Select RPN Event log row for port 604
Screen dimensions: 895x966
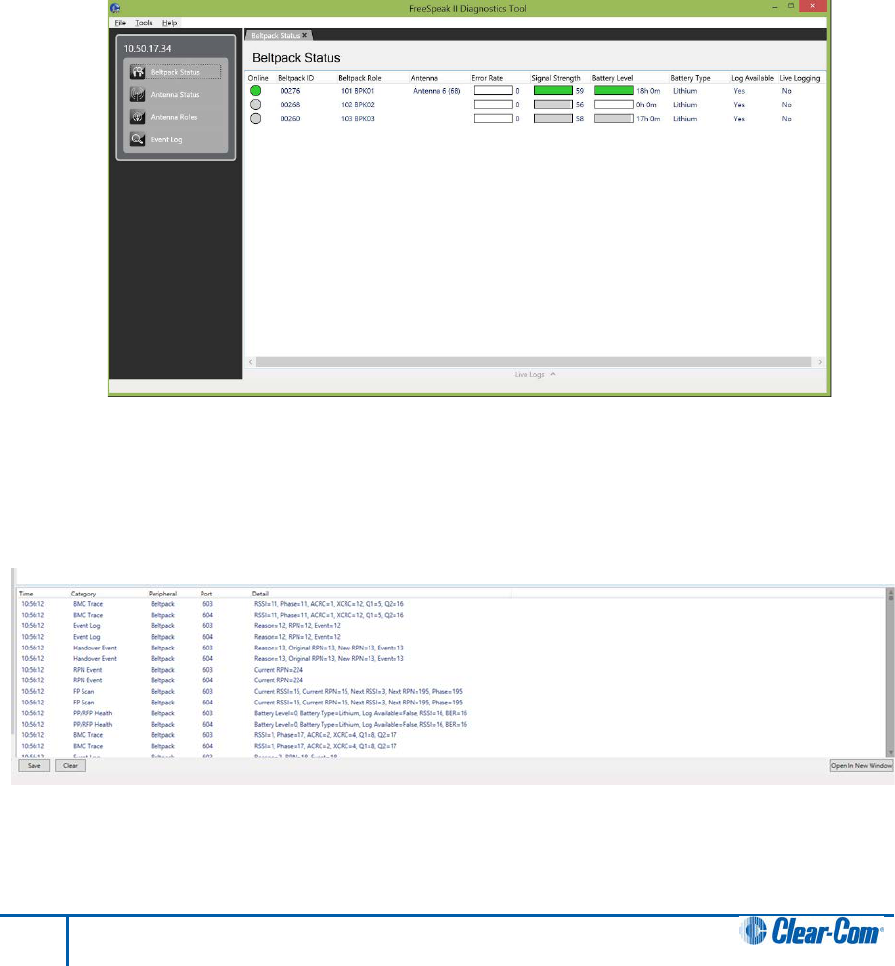click(x=452, y=681)
